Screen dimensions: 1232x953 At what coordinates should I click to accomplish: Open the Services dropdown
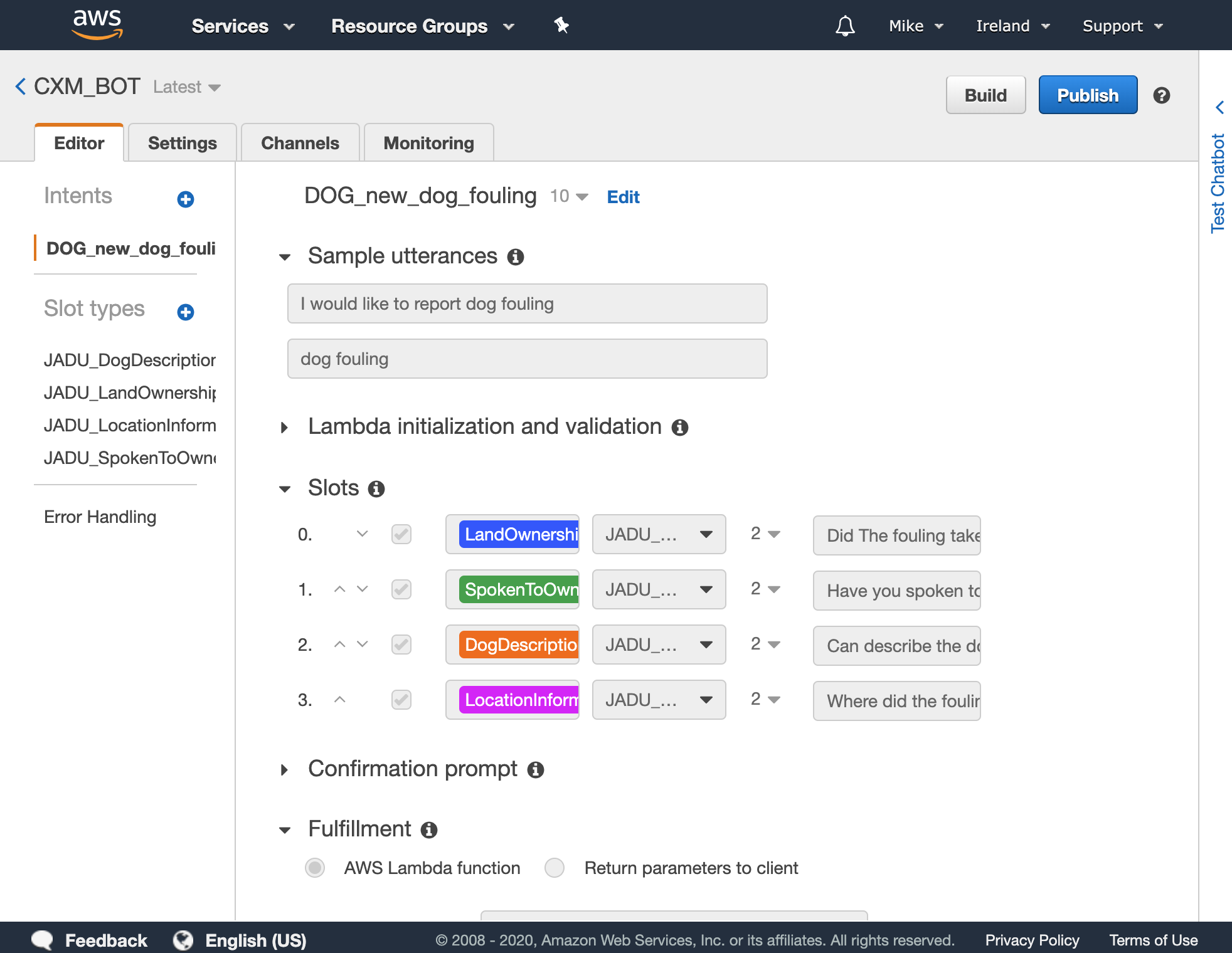(x=243, y=26)
